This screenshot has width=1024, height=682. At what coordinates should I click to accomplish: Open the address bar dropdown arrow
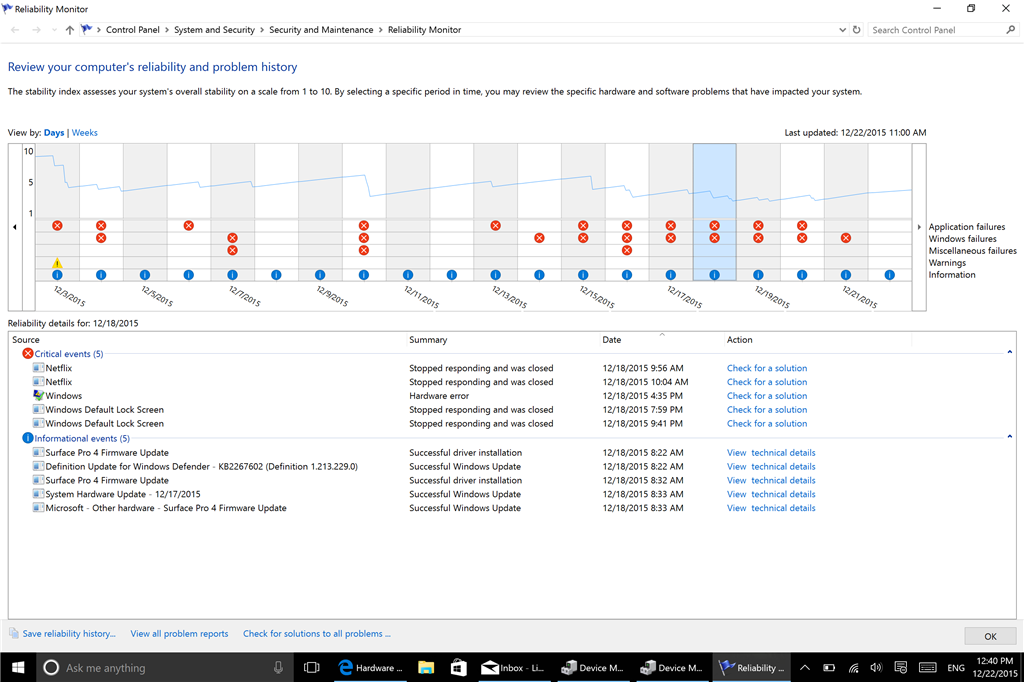[842, 29]
